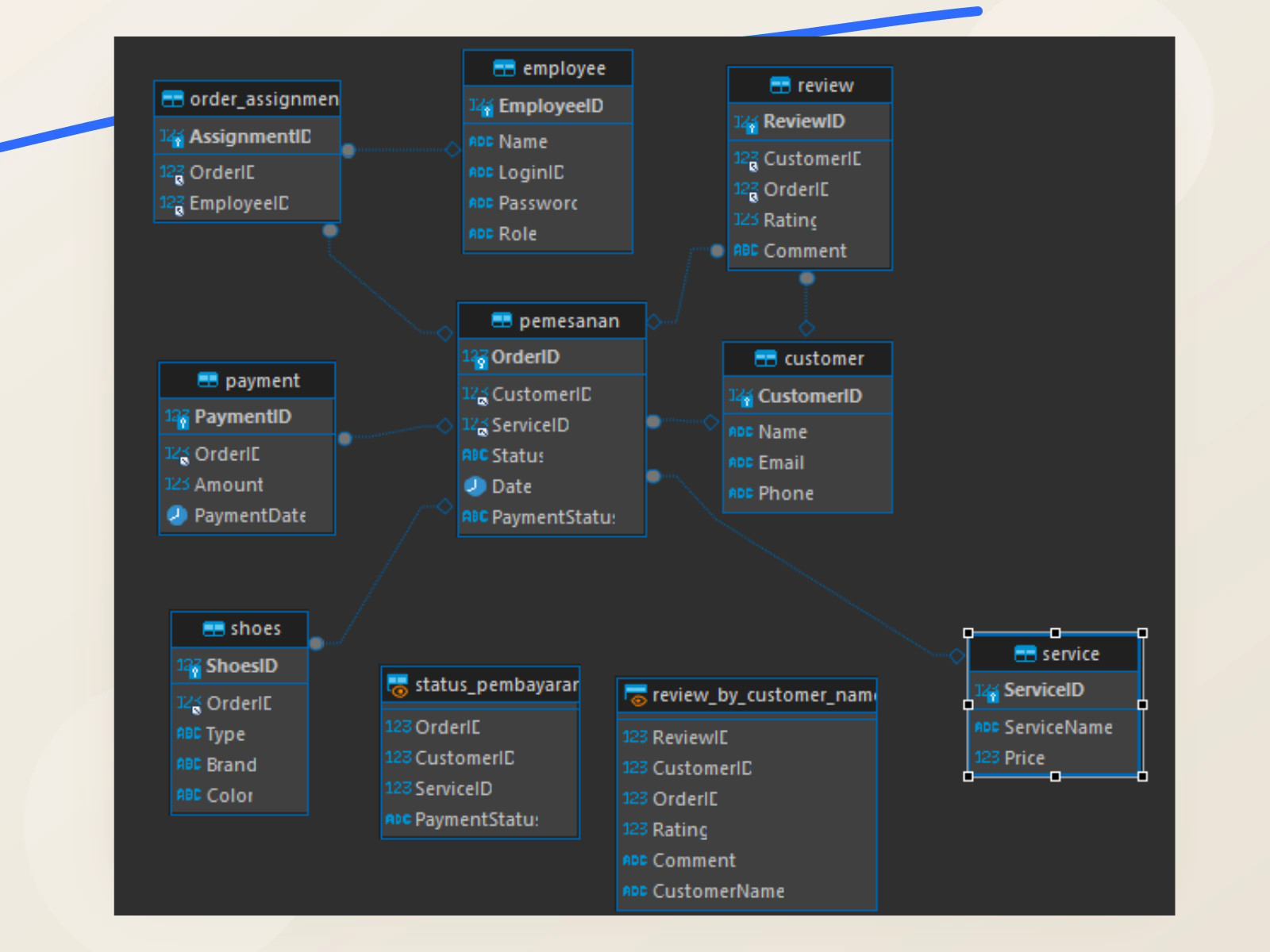The width and height of the screenshot is (1270, 952).
Task: Click the foreign key icon beside OrderID in order_assignment
Action: point(172,174)
